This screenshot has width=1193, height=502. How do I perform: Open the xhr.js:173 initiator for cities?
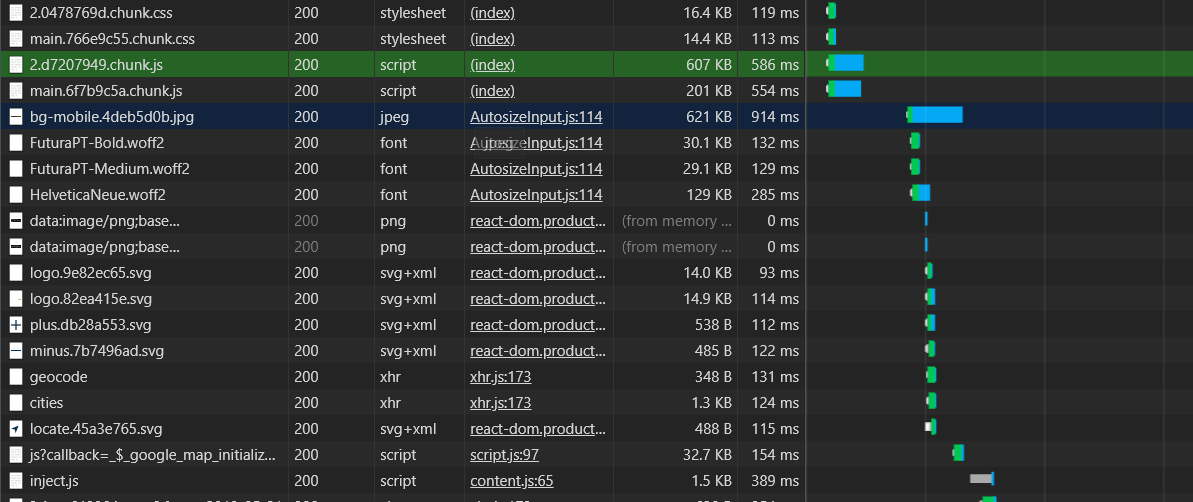click(x=500, y=403)
